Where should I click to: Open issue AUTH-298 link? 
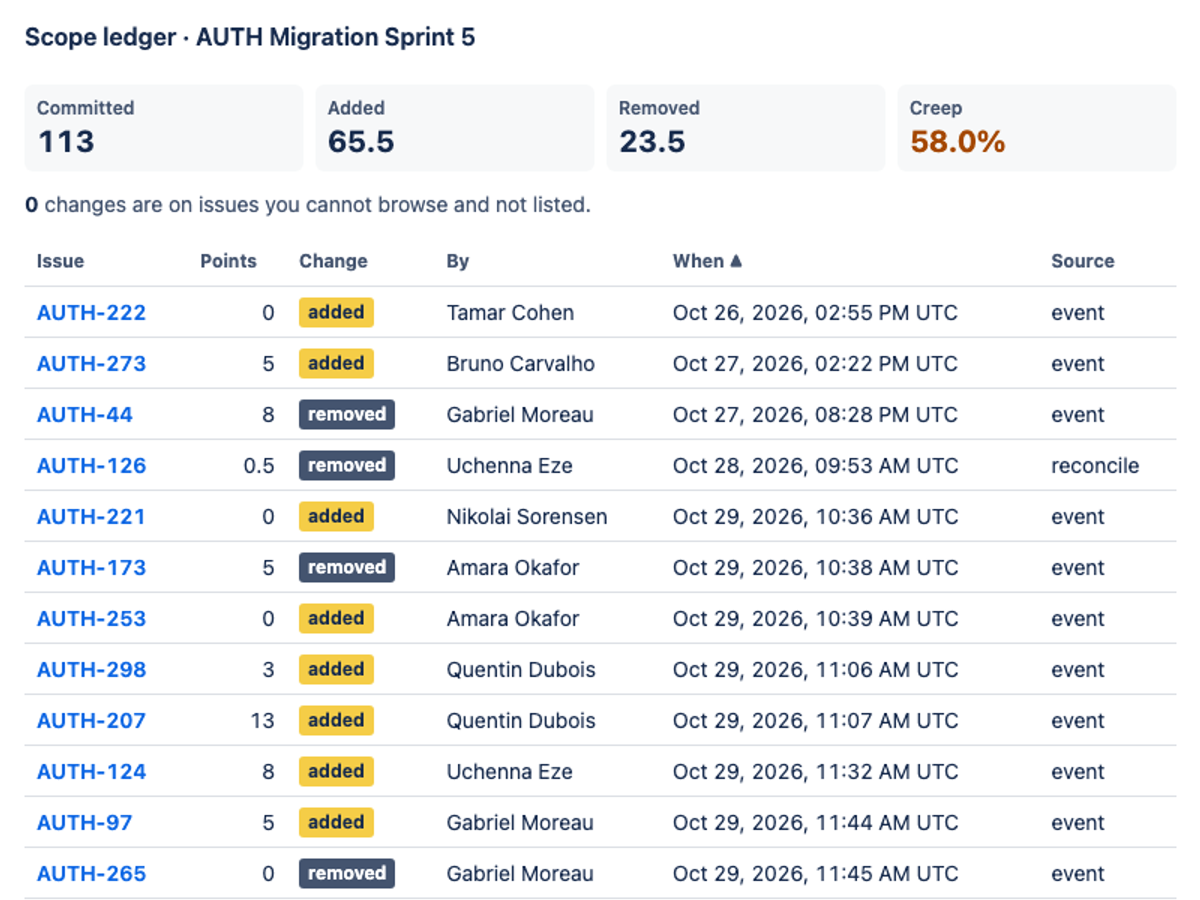point(91,670)
